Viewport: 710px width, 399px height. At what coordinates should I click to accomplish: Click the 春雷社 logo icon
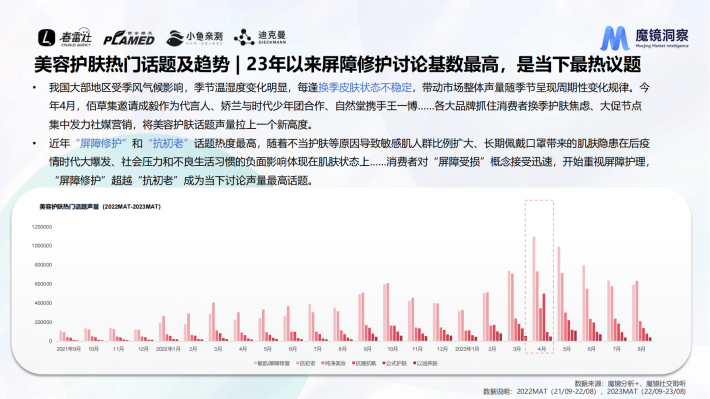[x=46, y=38]
